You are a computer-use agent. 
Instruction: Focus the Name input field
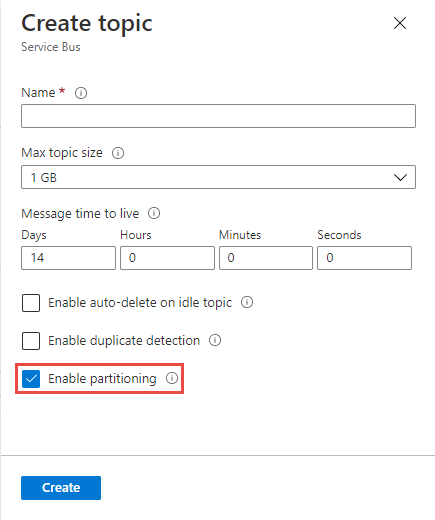click(x=218, y=116)
